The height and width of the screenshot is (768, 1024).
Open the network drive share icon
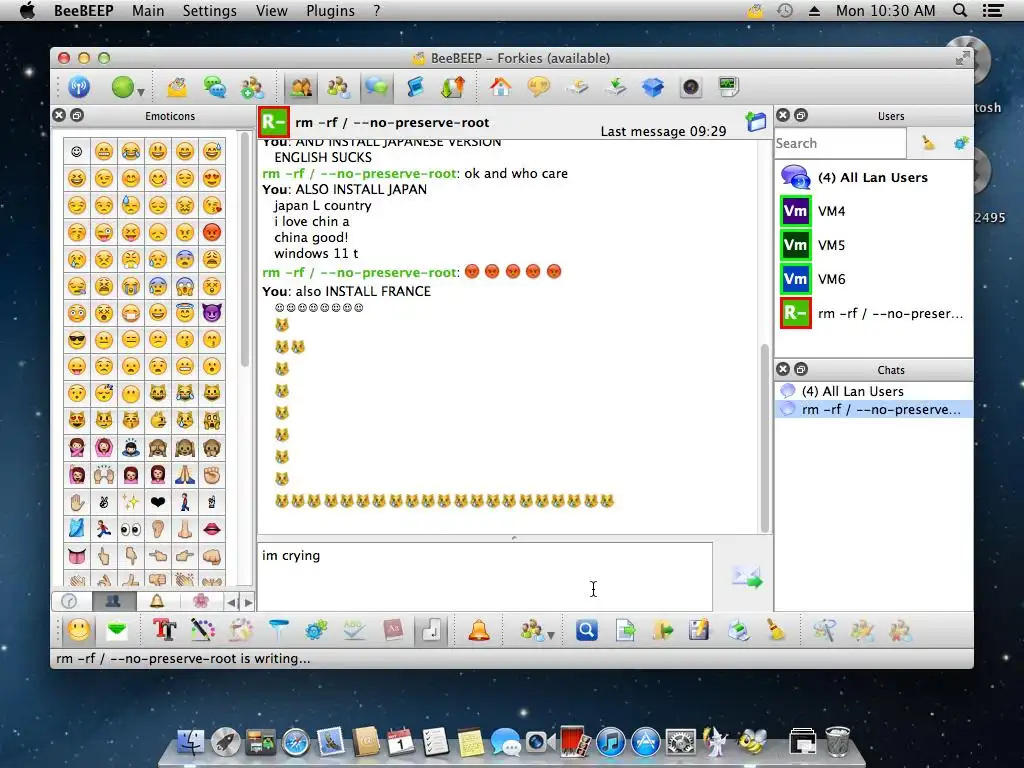tap(577, 87)
